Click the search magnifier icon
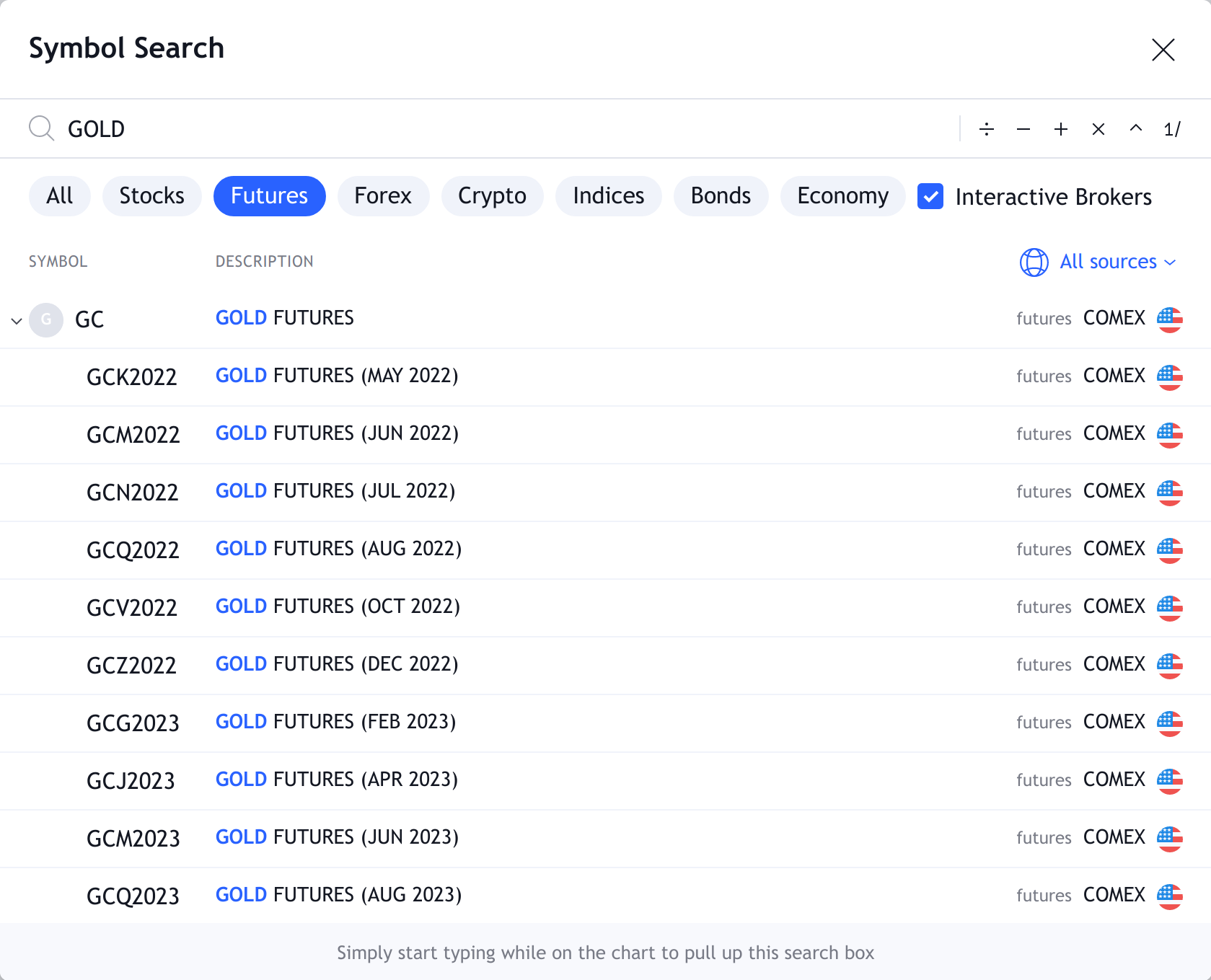 [41, 128]
